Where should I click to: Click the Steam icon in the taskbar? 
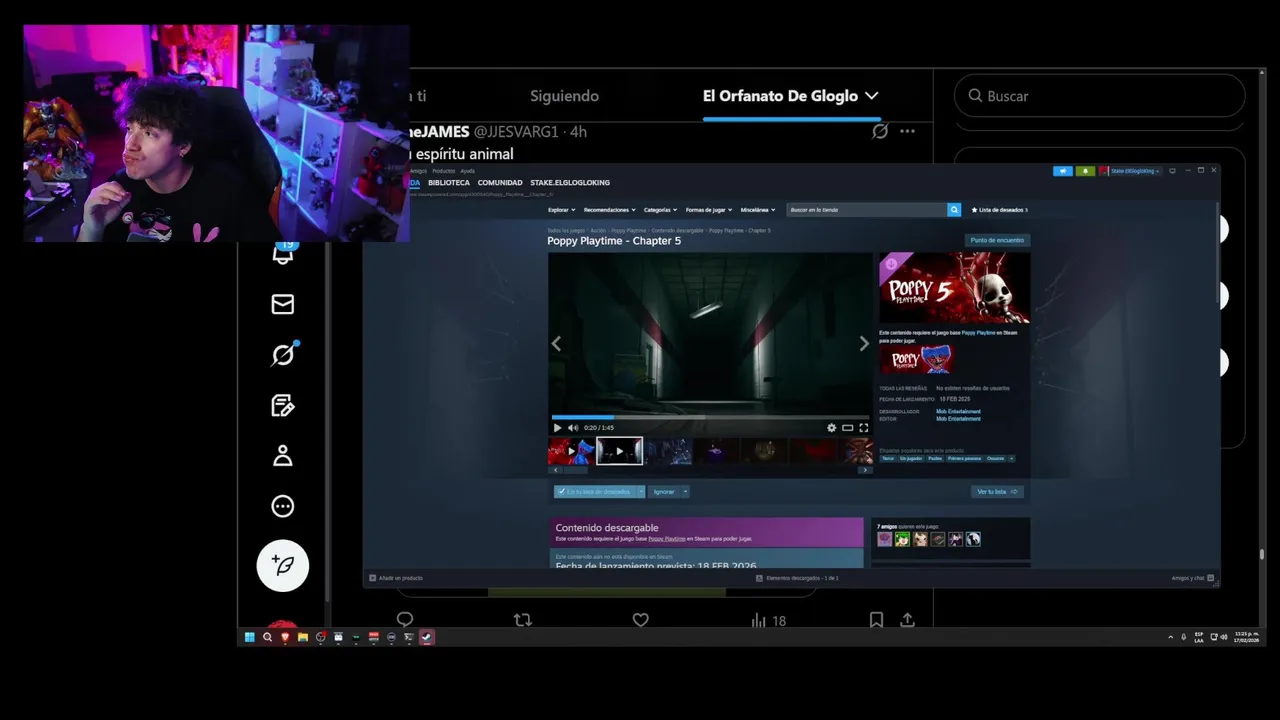coord(427,637)
